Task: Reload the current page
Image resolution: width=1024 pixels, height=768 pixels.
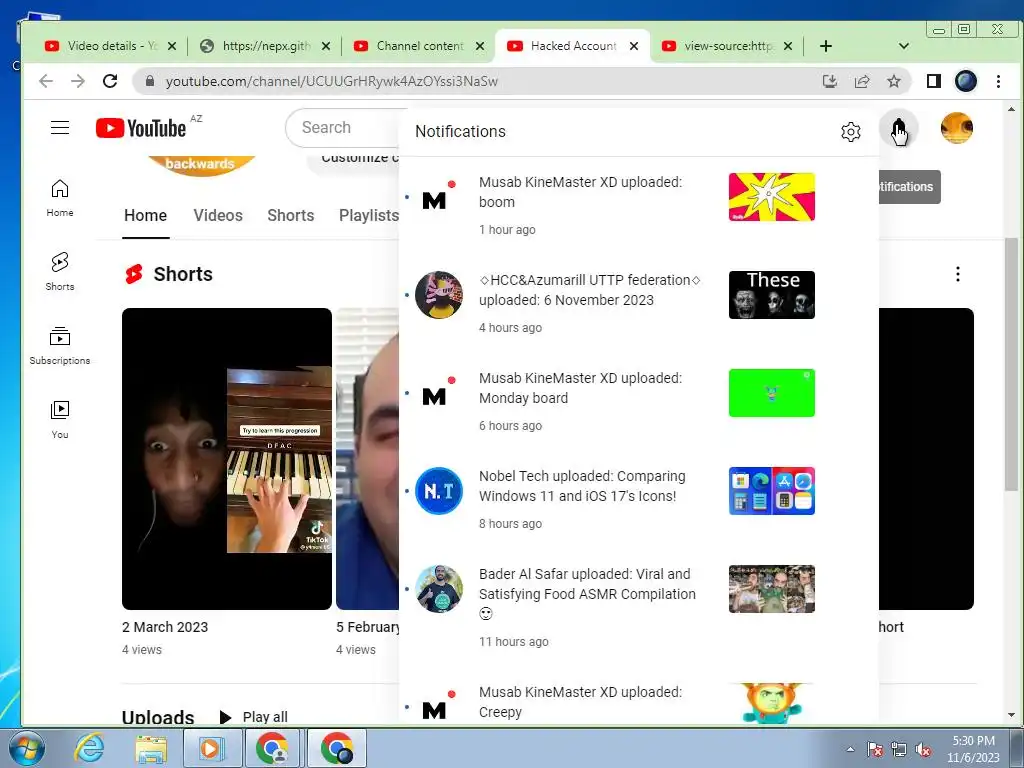Action: click(x=110, y=81)
